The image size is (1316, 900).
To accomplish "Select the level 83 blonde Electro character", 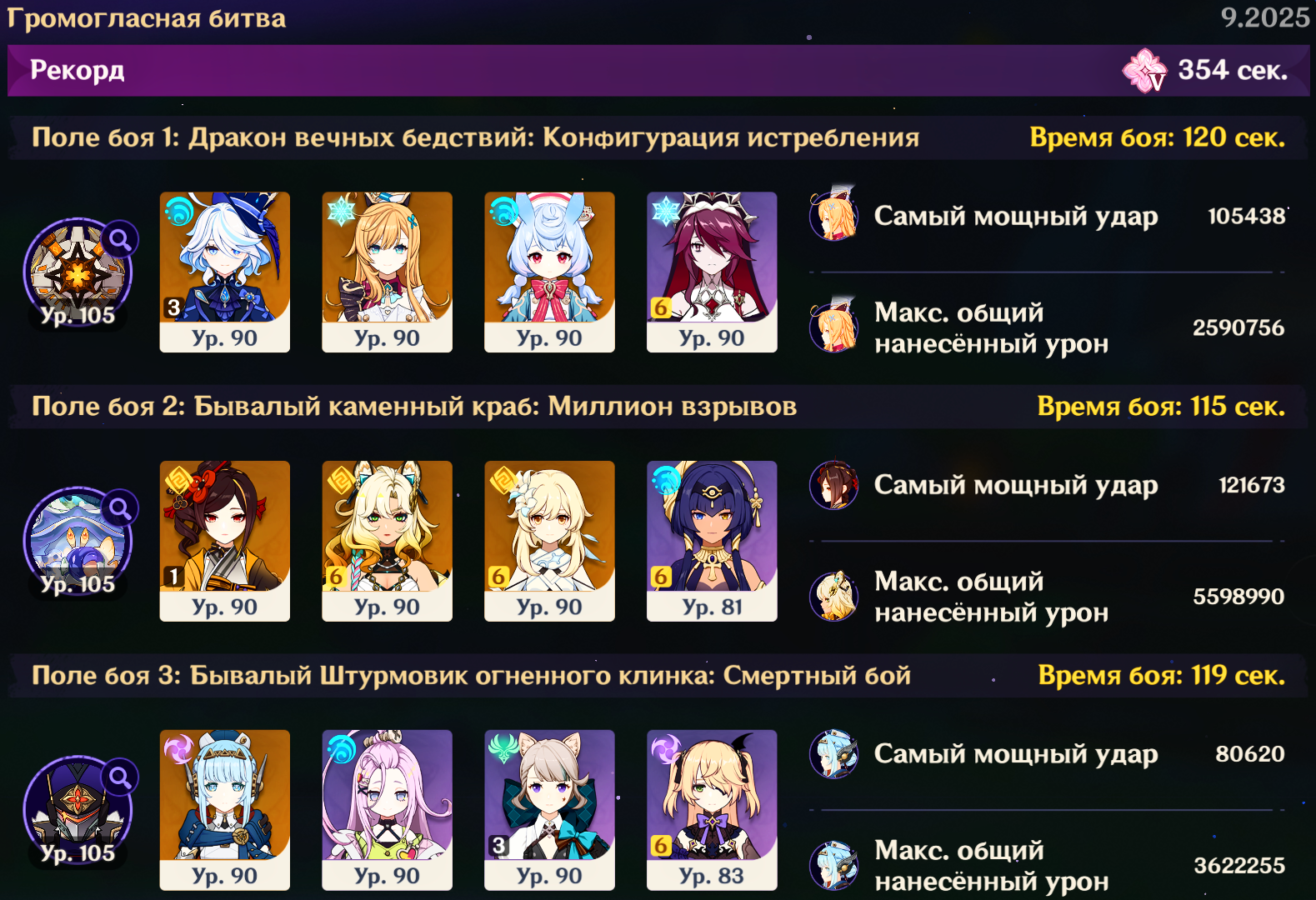I will tap(712, 810).
